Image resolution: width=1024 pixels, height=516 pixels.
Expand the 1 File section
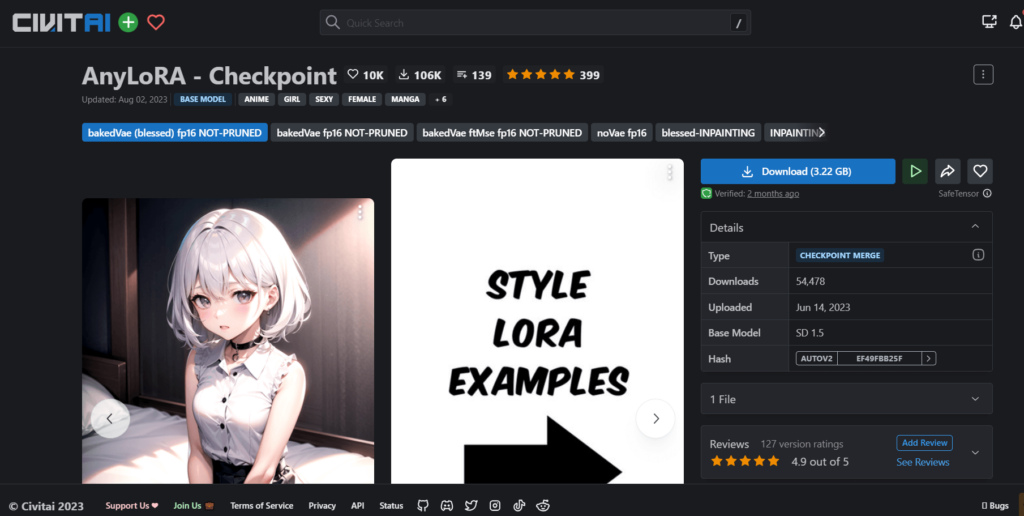[x=975, y=399]
